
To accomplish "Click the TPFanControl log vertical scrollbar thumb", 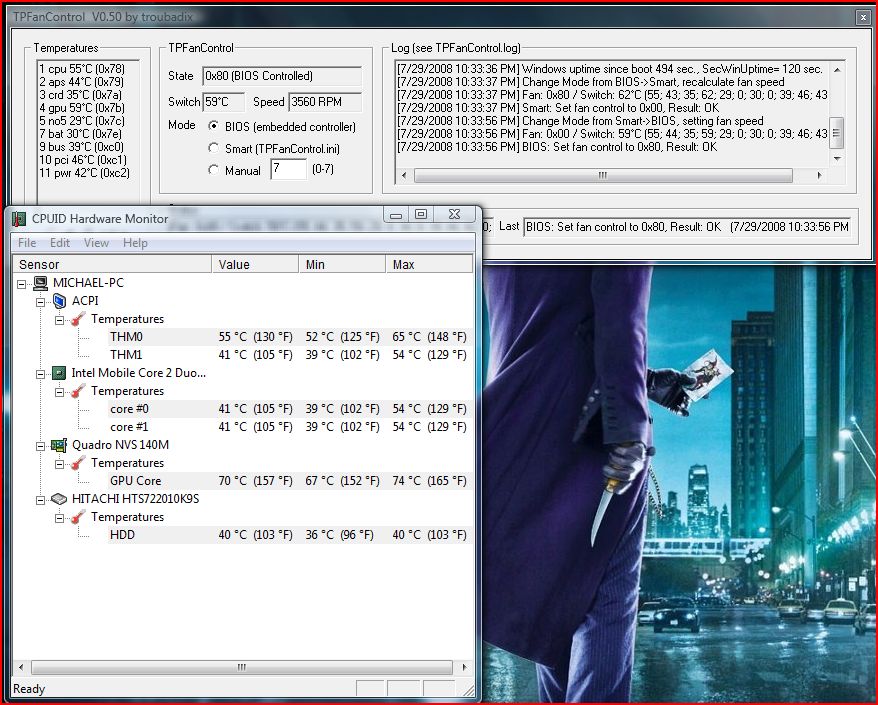I will pos(836,133).
